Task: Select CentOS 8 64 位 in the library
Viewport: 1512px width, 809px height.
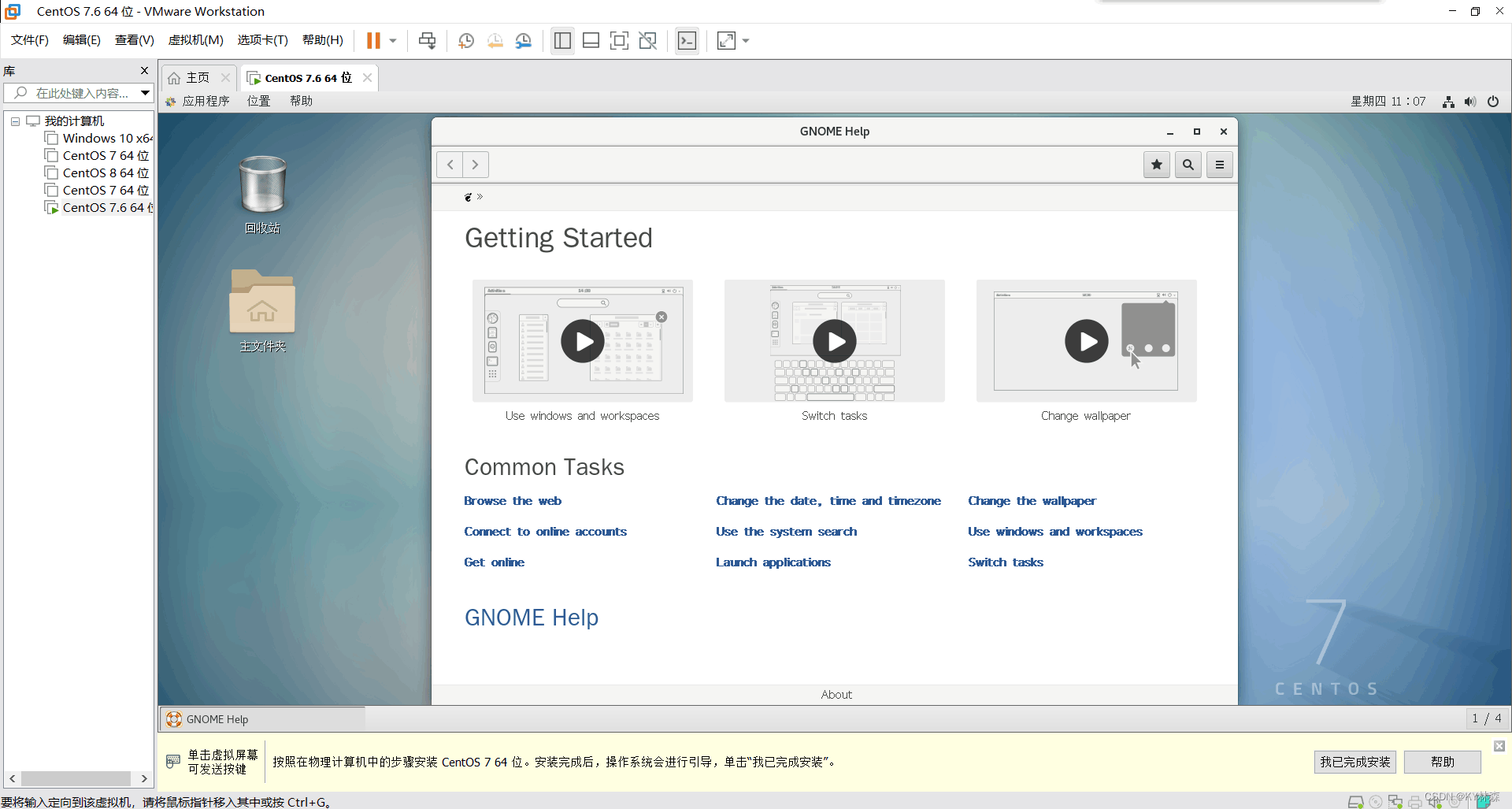Action: [97, 173]
